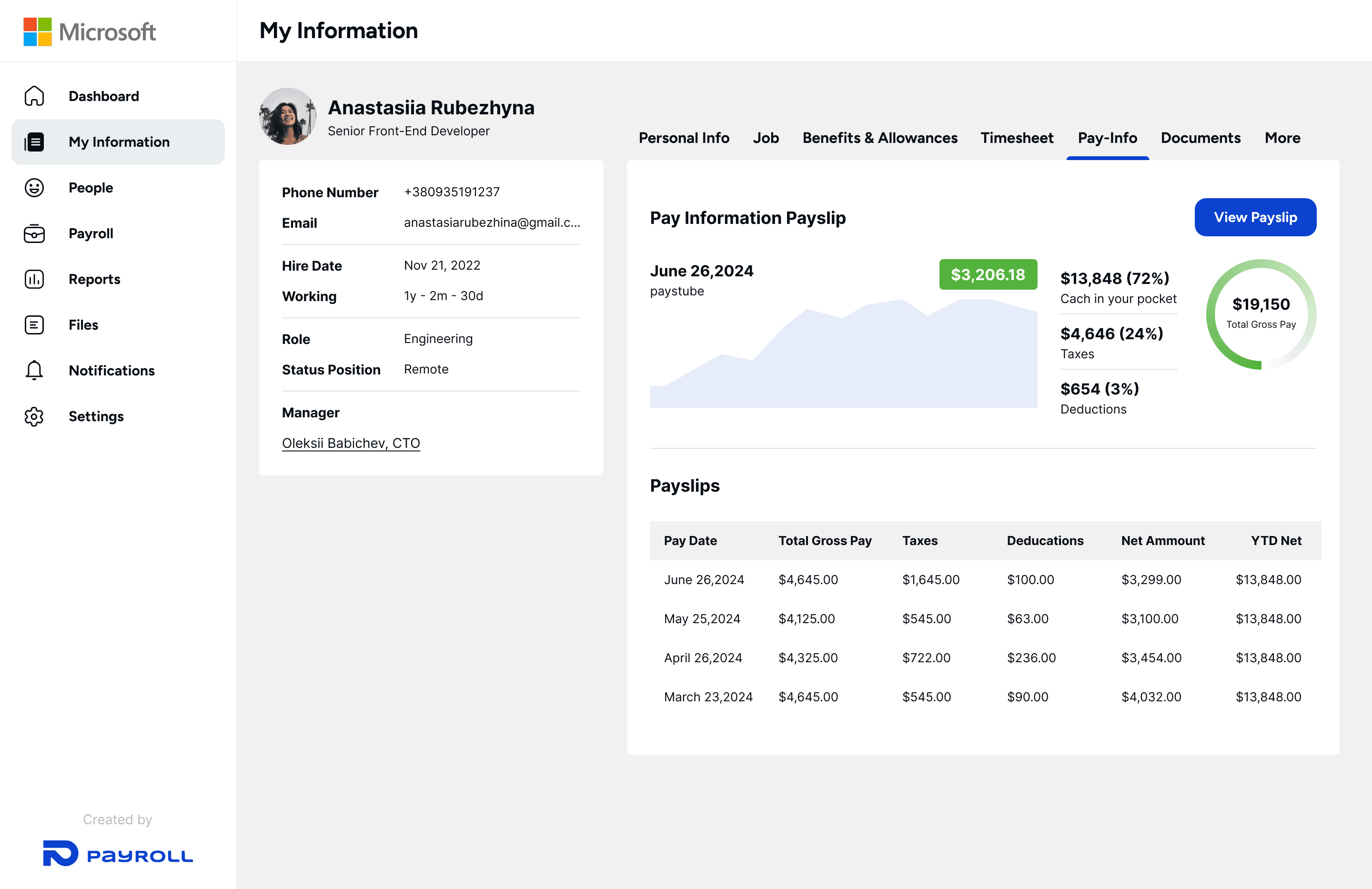Select the Personal Info tab

click(683, 138)
